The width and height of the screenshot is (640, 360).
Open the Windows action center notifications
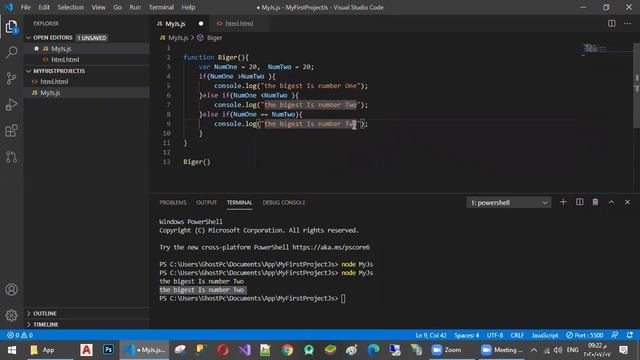click(x=623, y=350)
